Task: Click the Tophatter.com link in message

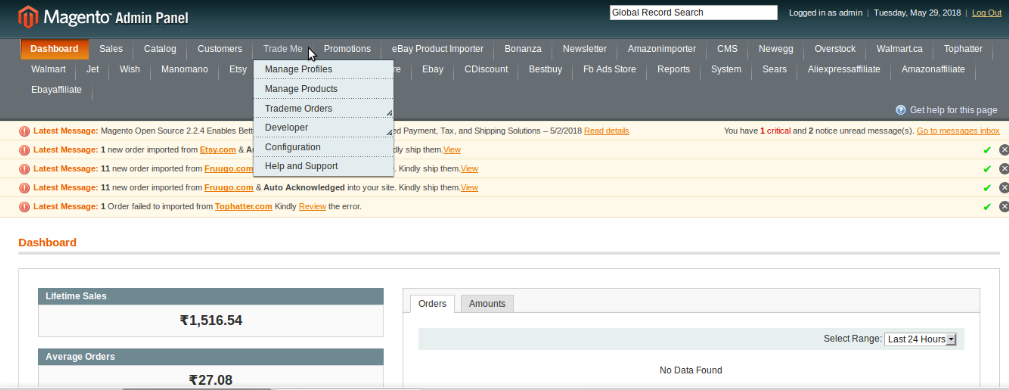Action: point(243,207)
